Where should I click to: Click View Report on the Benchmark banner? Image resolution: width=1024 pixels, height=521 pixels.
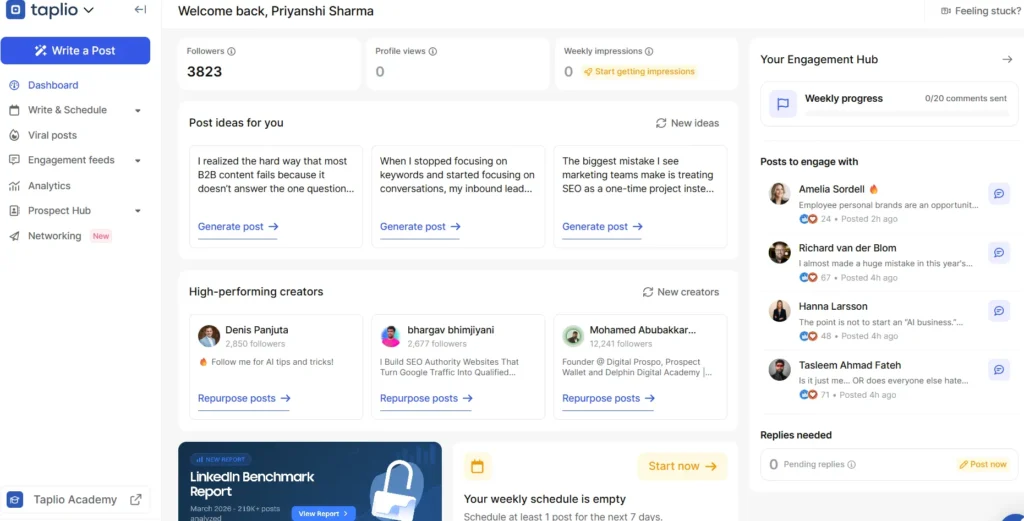(x=323, y=513)
